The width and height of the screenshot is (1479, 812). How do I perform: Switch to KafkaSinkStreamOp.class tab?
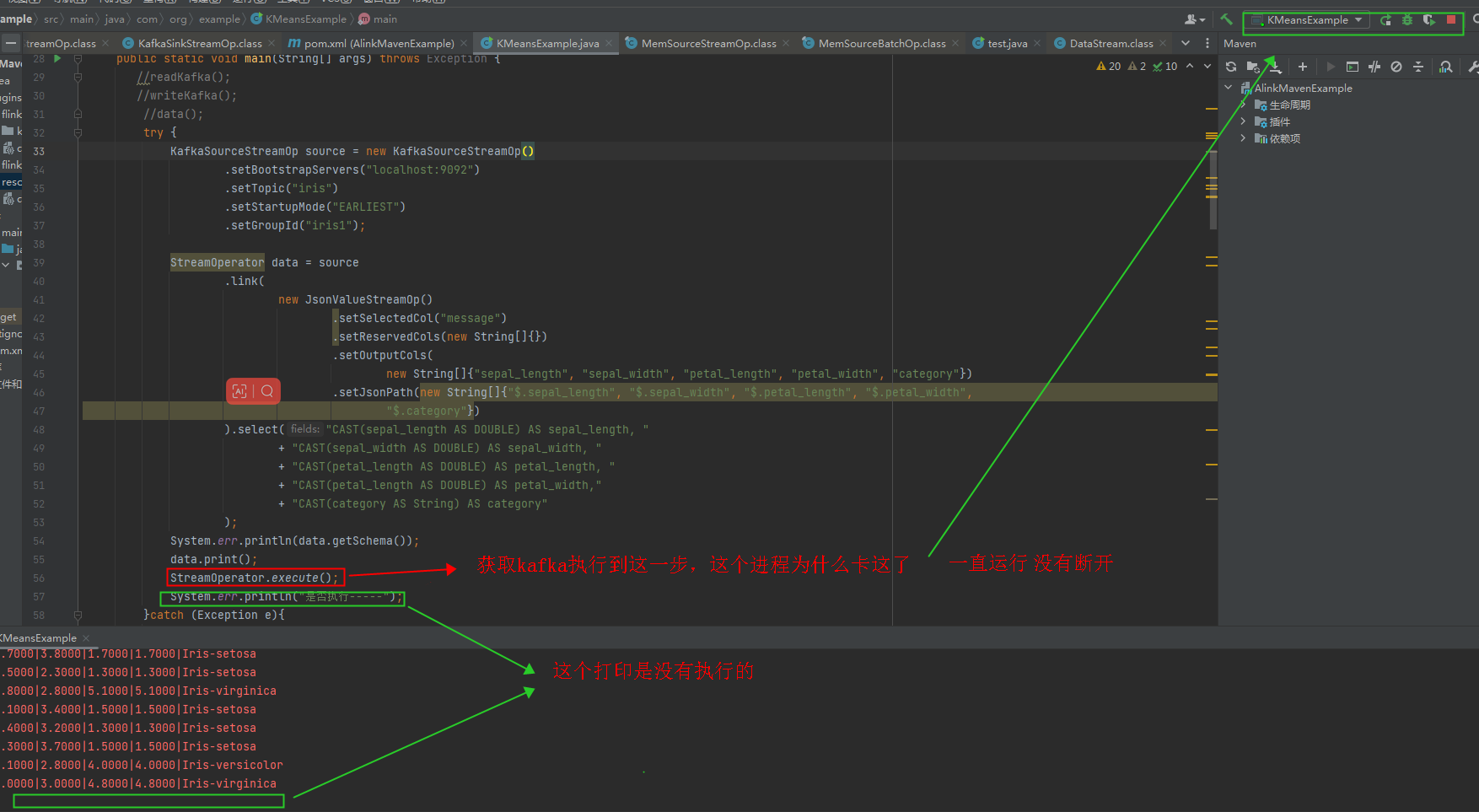pos(199,43)
